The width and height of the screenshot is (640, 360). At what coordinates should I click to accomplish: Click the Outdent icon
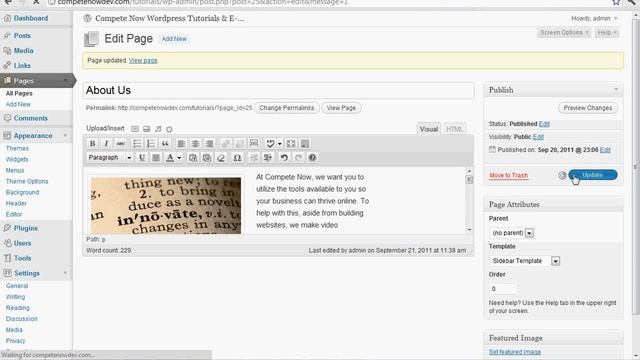[253, 158]
